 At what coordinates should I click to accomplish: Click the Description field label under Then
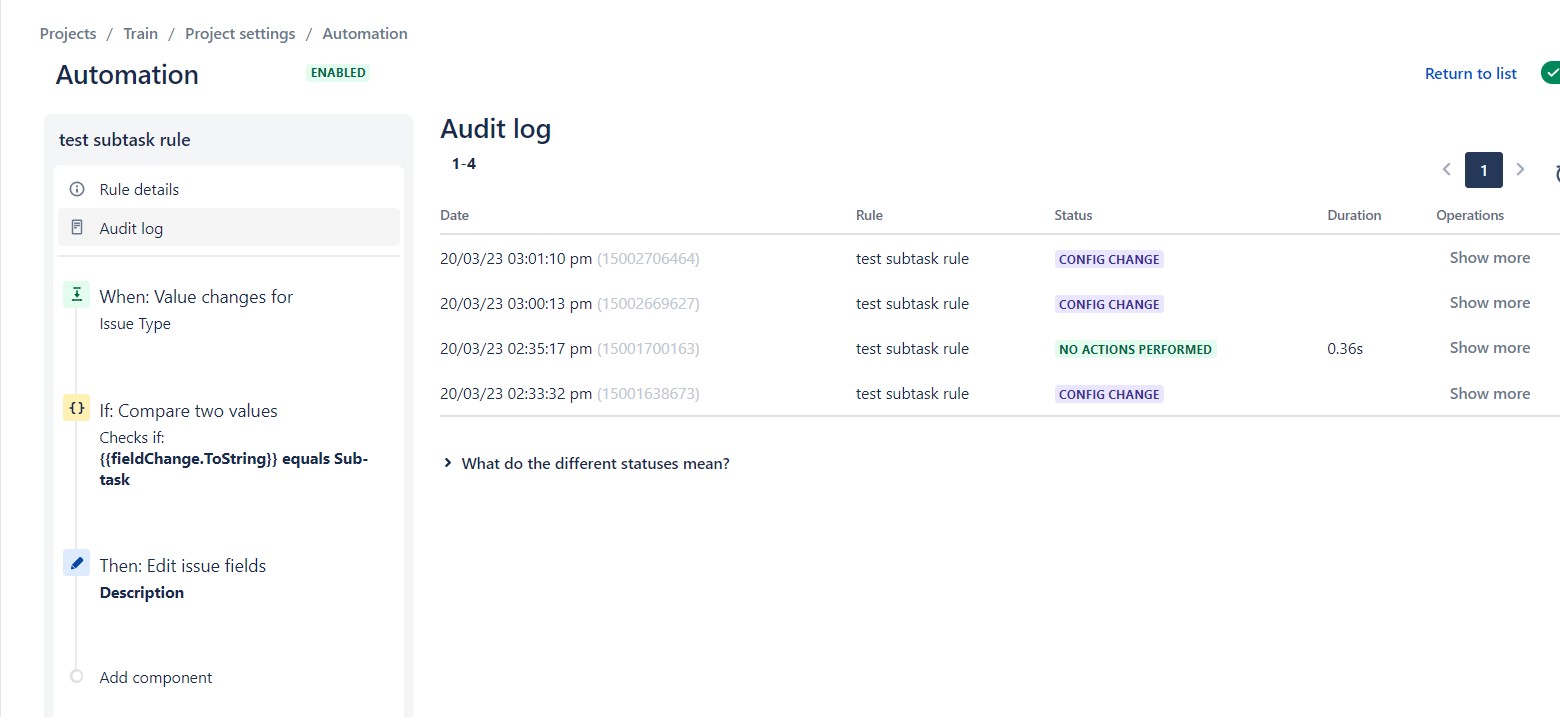pyautogui.click(x=142, y=593)
